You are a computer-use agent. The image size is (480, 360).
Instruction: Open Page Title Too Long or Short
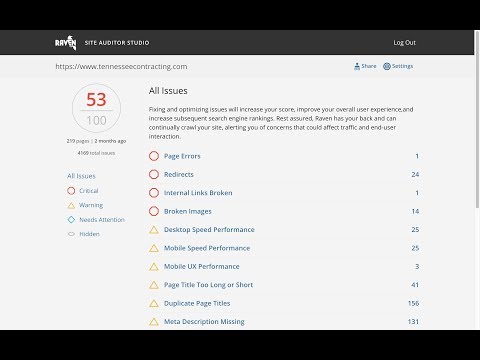pos(208,285)
